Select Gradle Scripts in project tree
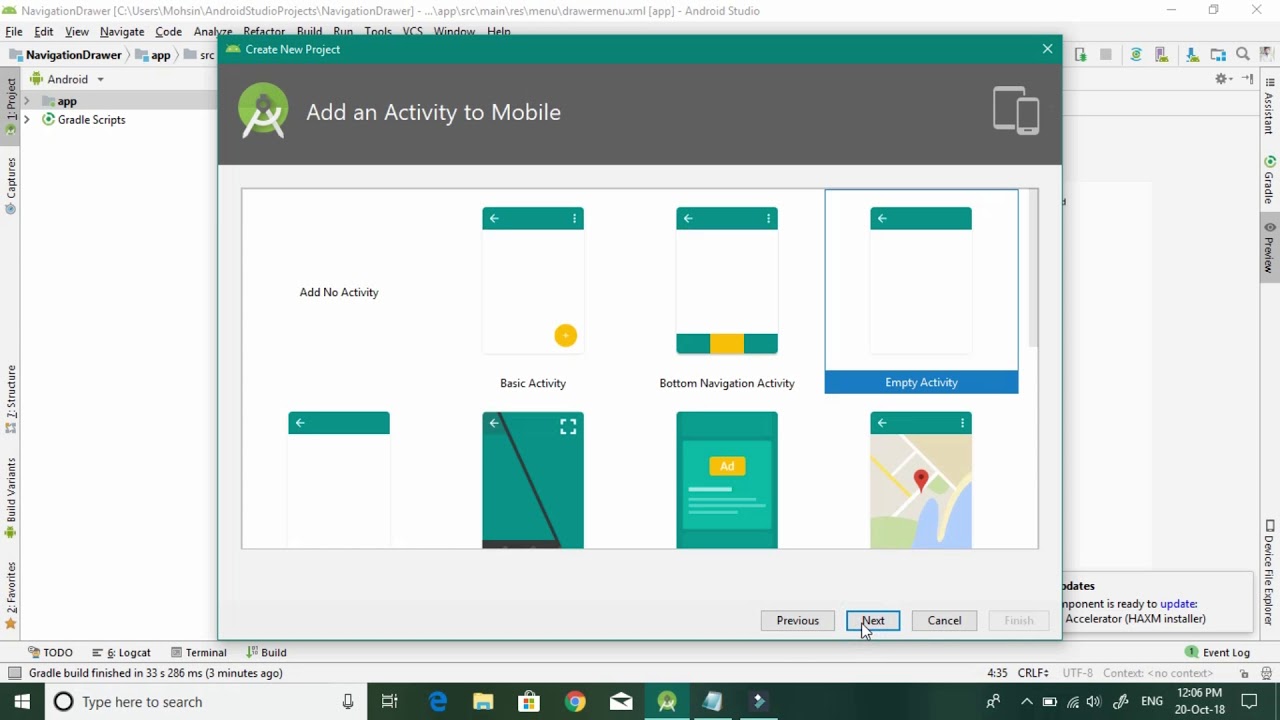 coord(83,119)
